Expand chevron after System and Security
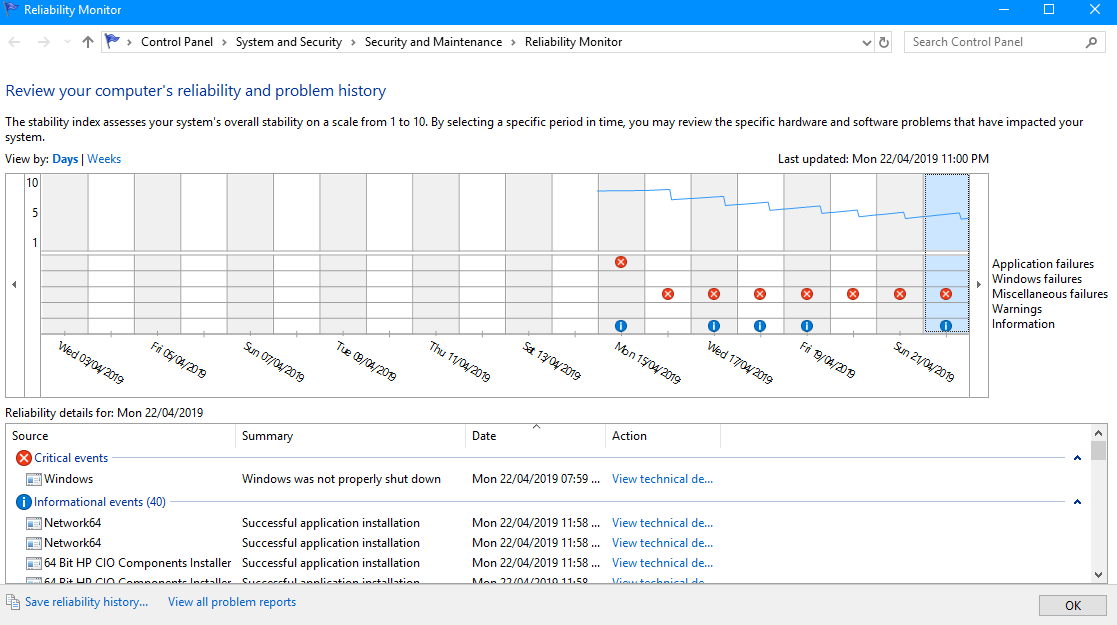This screenshot has height=625, width=1117. [x=353, y=43]
